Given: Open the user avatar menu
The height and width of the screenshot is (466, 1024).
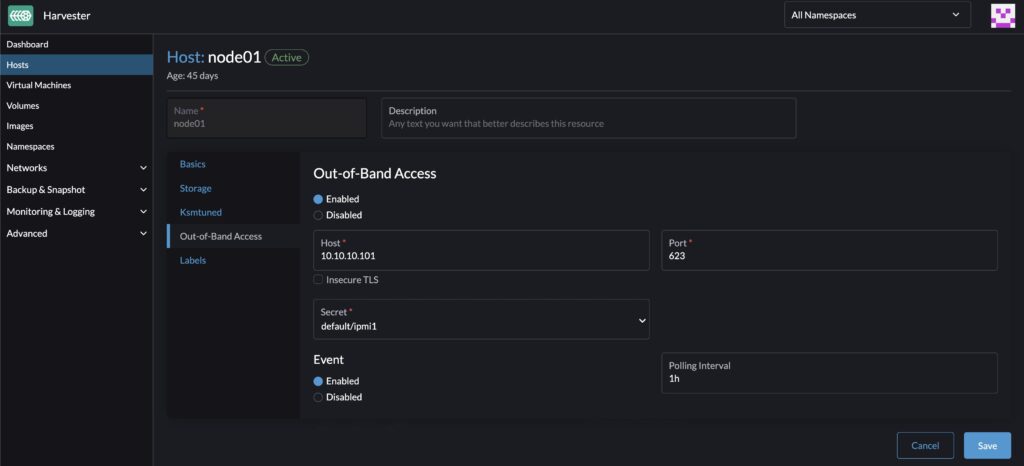Looking at the screenshot, I should pyautogui.click(x=1001, y=15).
